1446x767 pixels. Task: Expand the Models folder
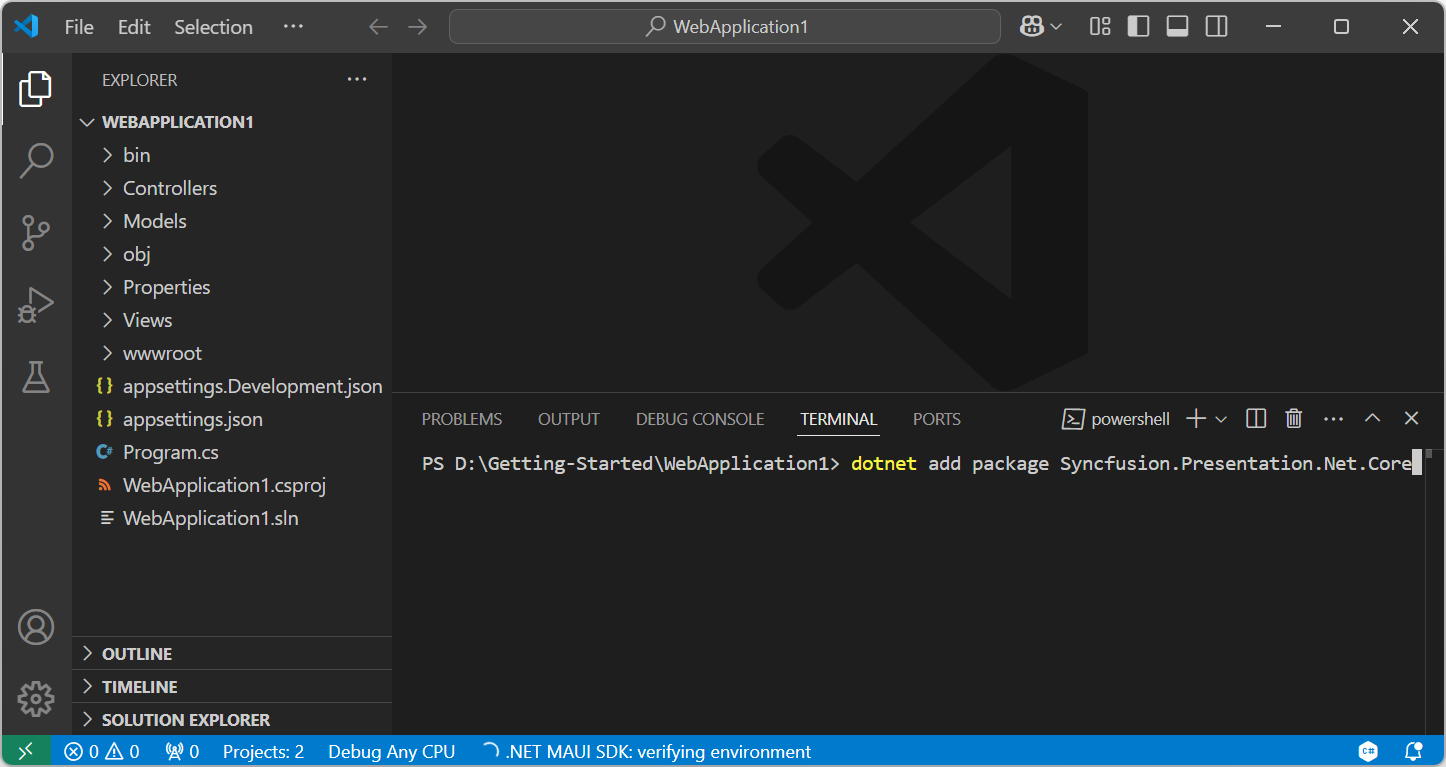(232, 221)
